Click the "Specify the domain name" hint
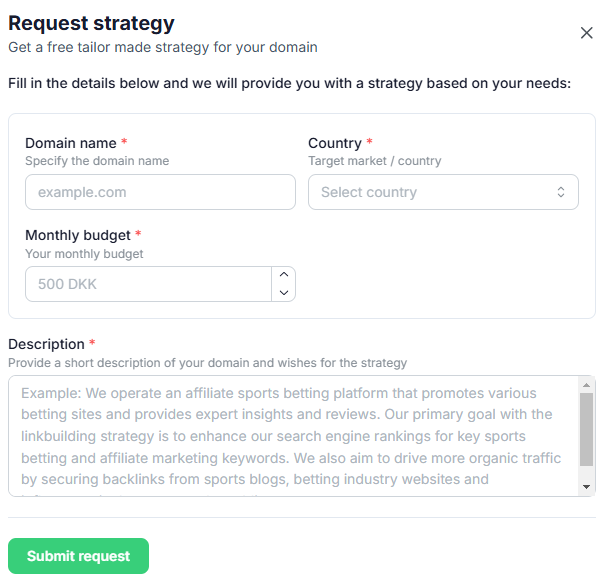Viewport: 605px width, 584px height. [x=97, y=161]
